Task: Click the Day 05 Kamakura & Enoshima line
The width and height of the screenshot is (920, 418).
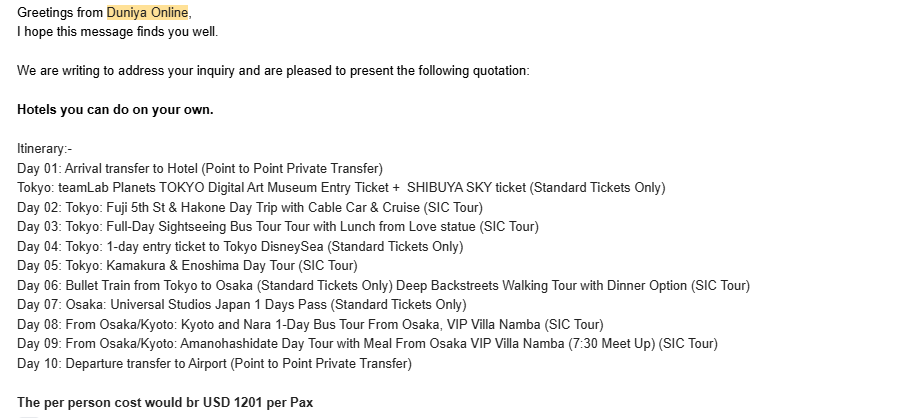Action: click(187, 266)
